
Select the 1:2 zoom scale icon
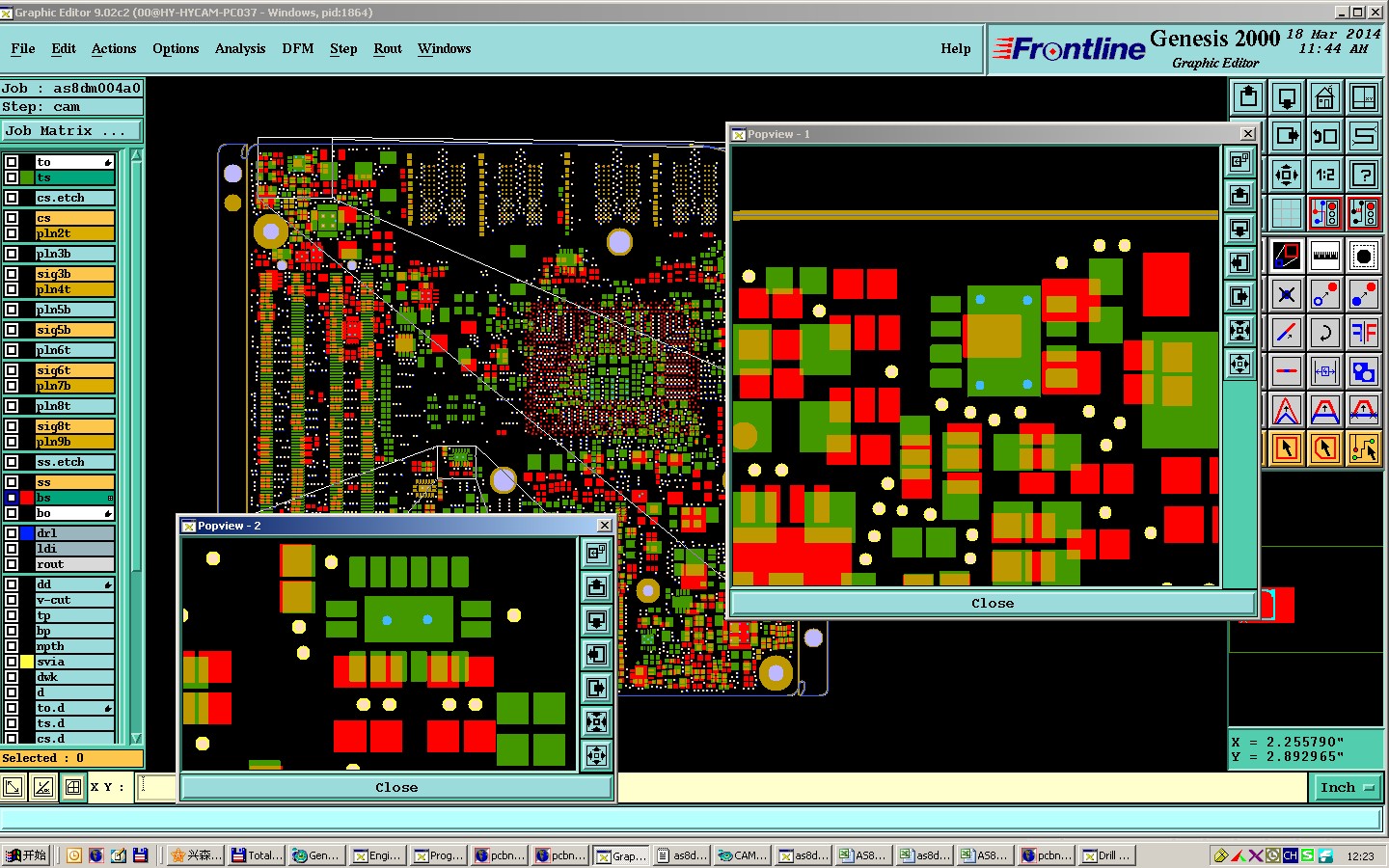1325,175
